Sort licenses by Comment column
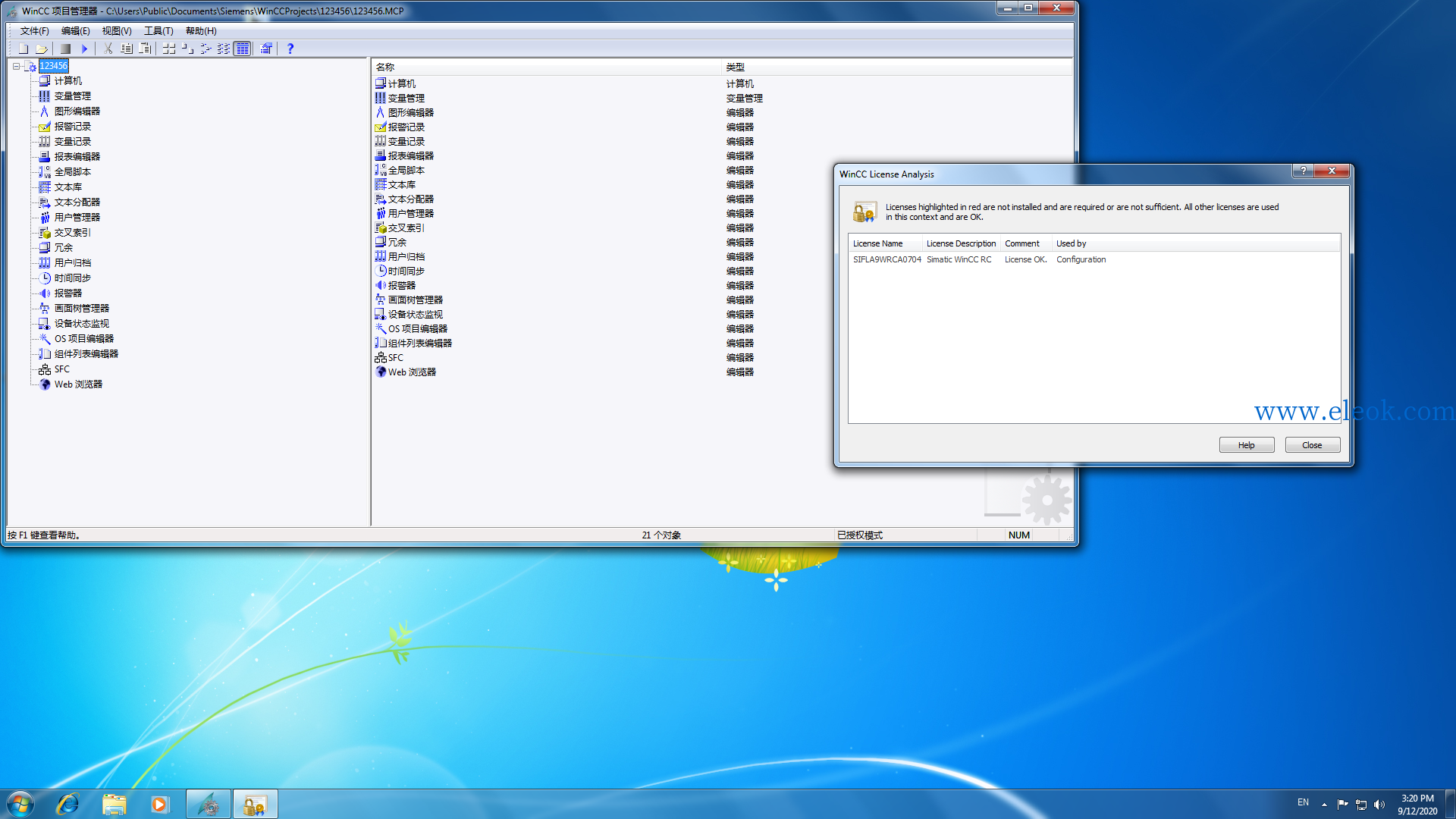The width and height of the screenshot is (1456, 819). 1026,243
